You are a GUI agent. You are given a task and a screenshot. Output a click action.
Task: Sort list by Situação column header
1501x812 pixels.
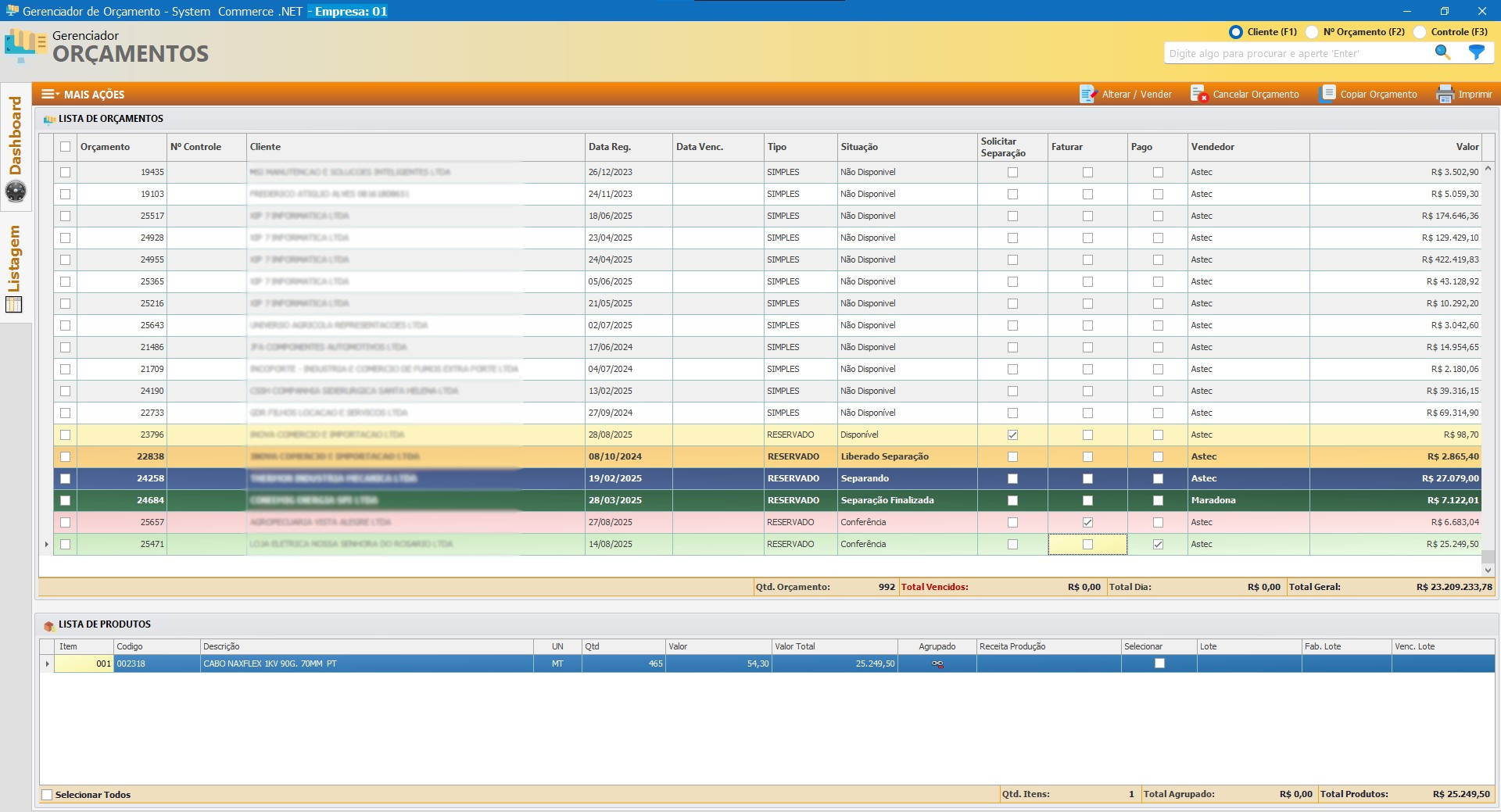tap(859, 147)
